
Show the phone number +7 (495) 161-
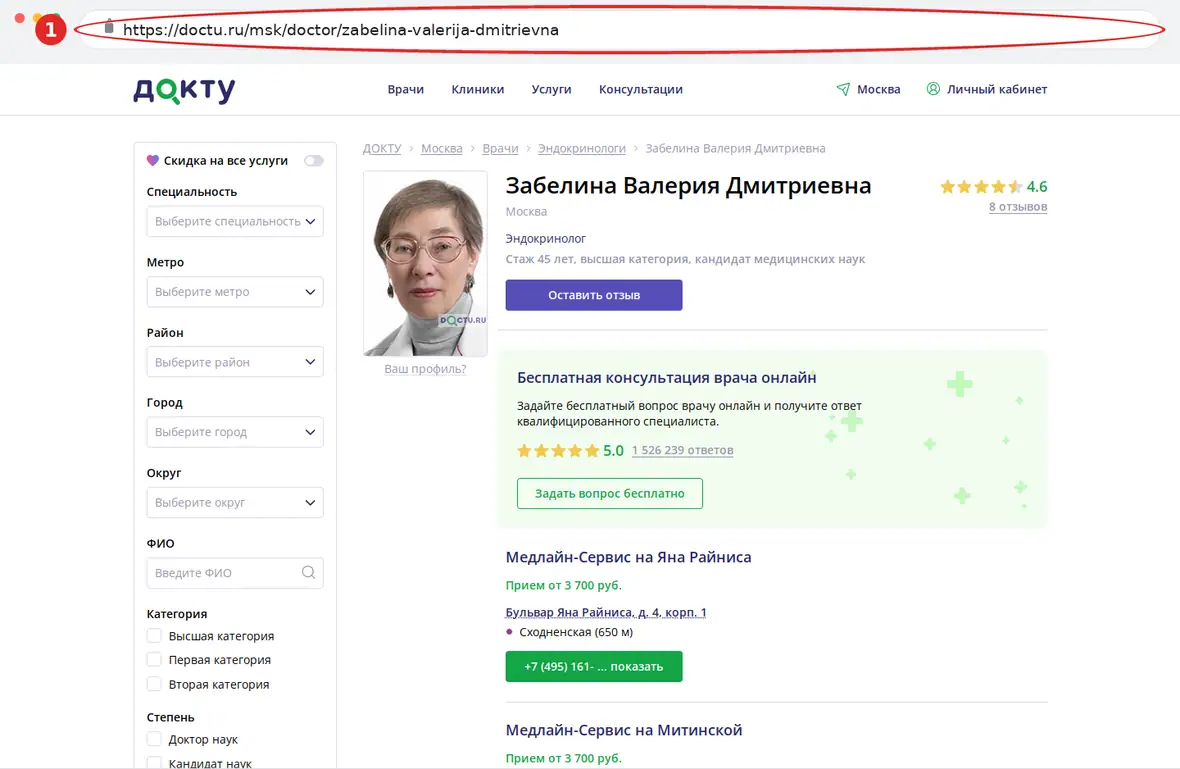594,667
